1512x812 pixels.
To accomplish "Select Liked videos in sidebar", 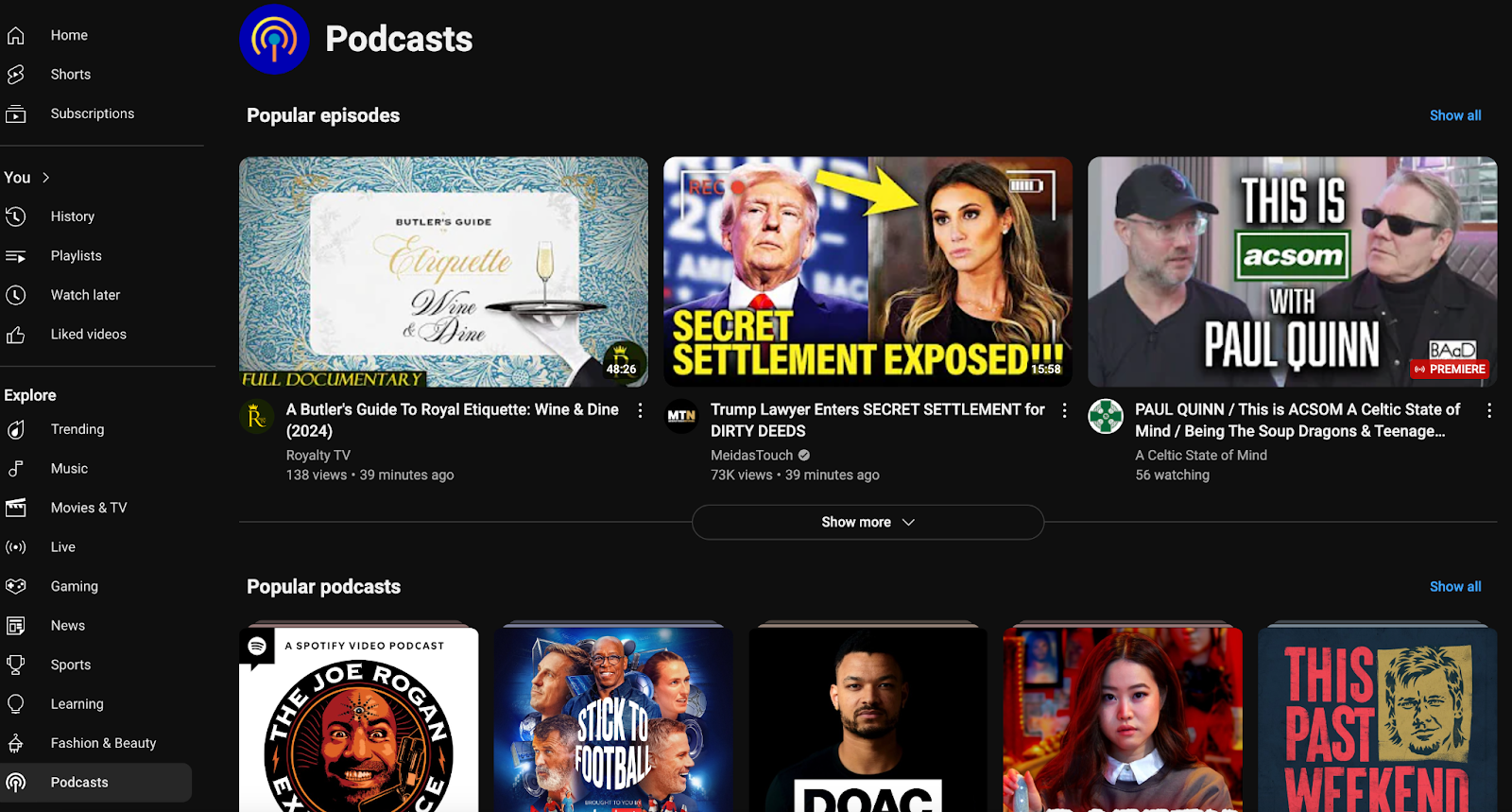I will click(89, 335).
